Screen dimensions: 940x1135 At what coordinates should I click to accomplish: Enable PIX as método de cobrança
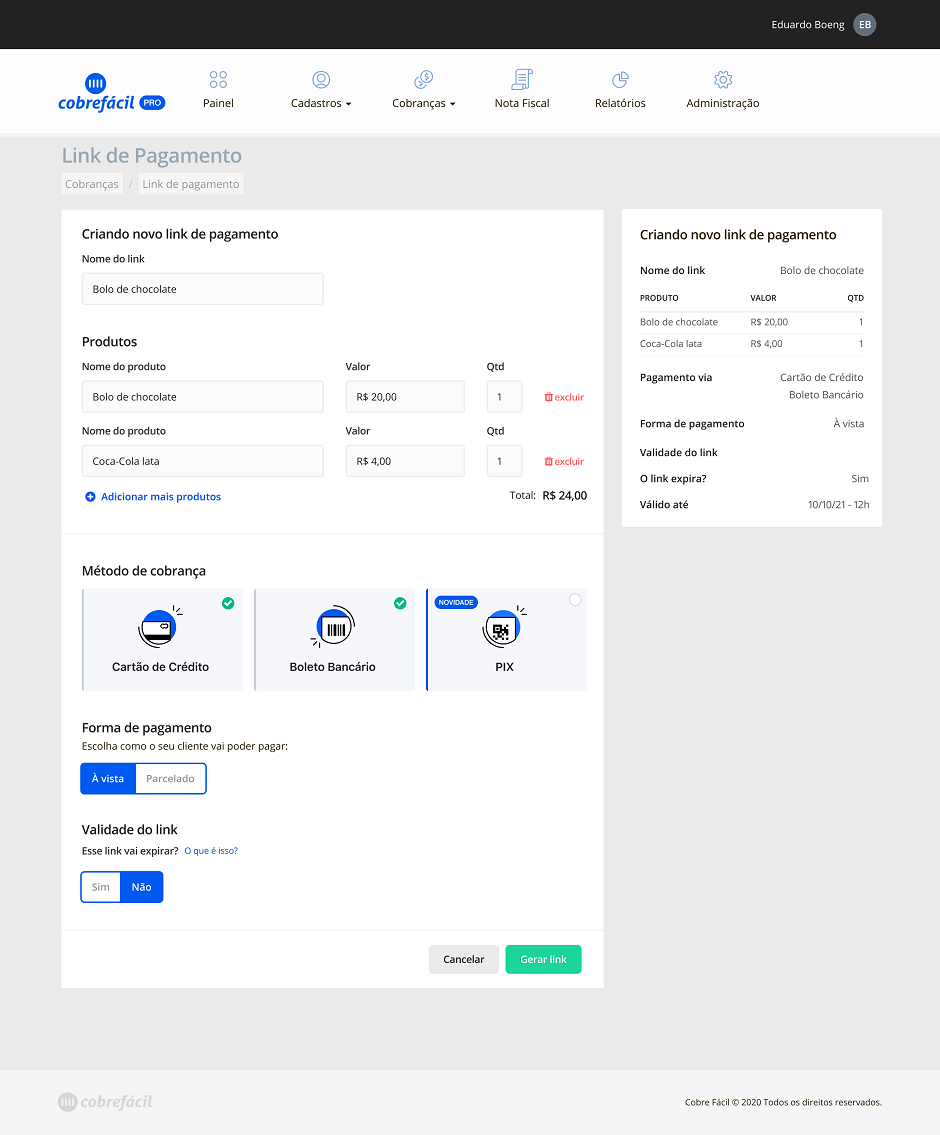pyautogui.click(x=573, y=599)
